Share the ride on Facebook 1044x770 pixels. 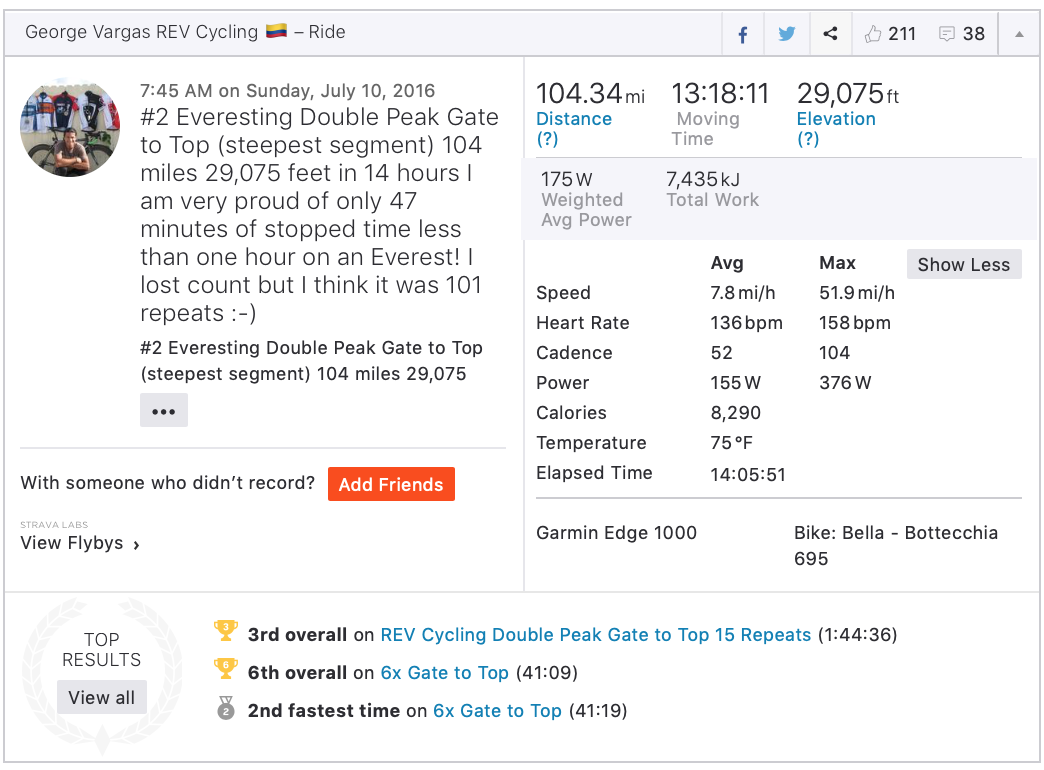pyautogui.click(x=743, y=34)
